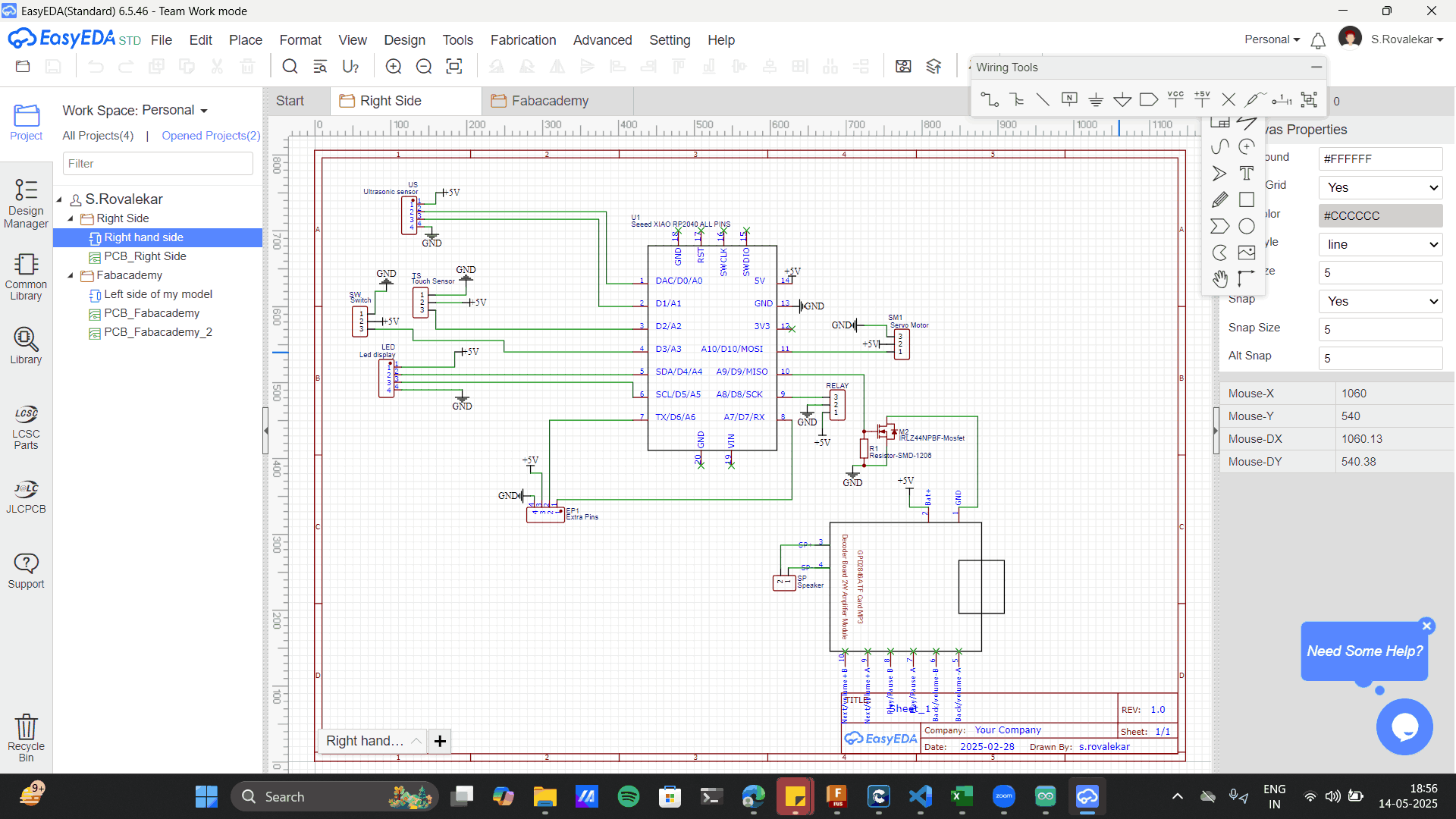
Task: Open the Design menu
Action: point(404,40)
